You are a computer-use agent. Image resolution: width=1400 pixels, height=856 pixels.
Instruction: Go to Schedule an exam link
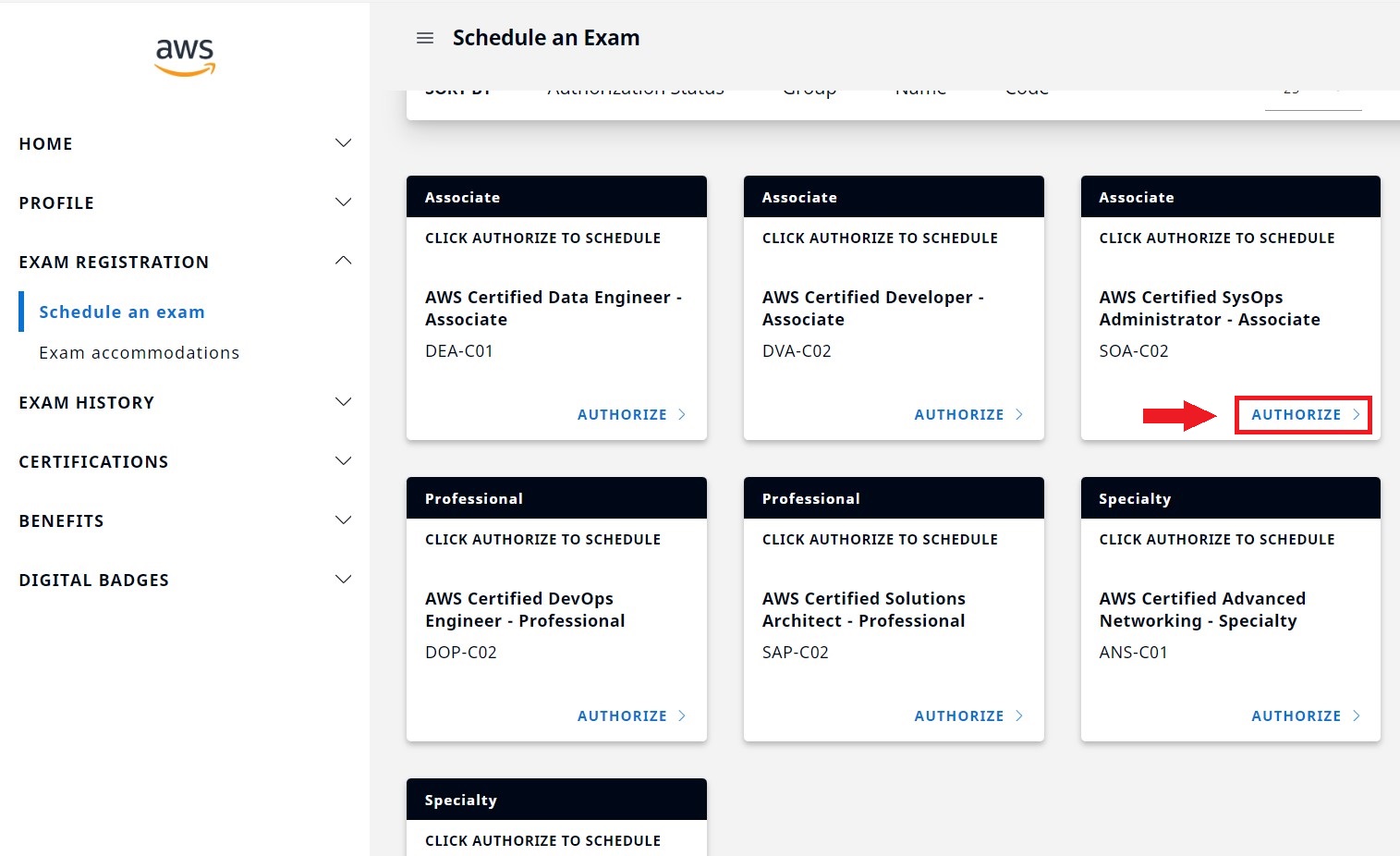tap(122, 312)
